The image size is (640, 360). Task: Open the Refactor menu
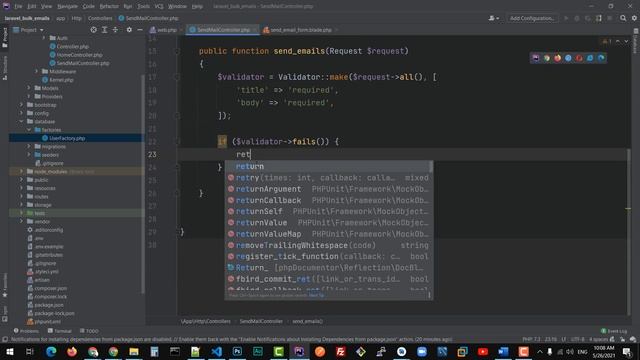click(x=109, y=6)
